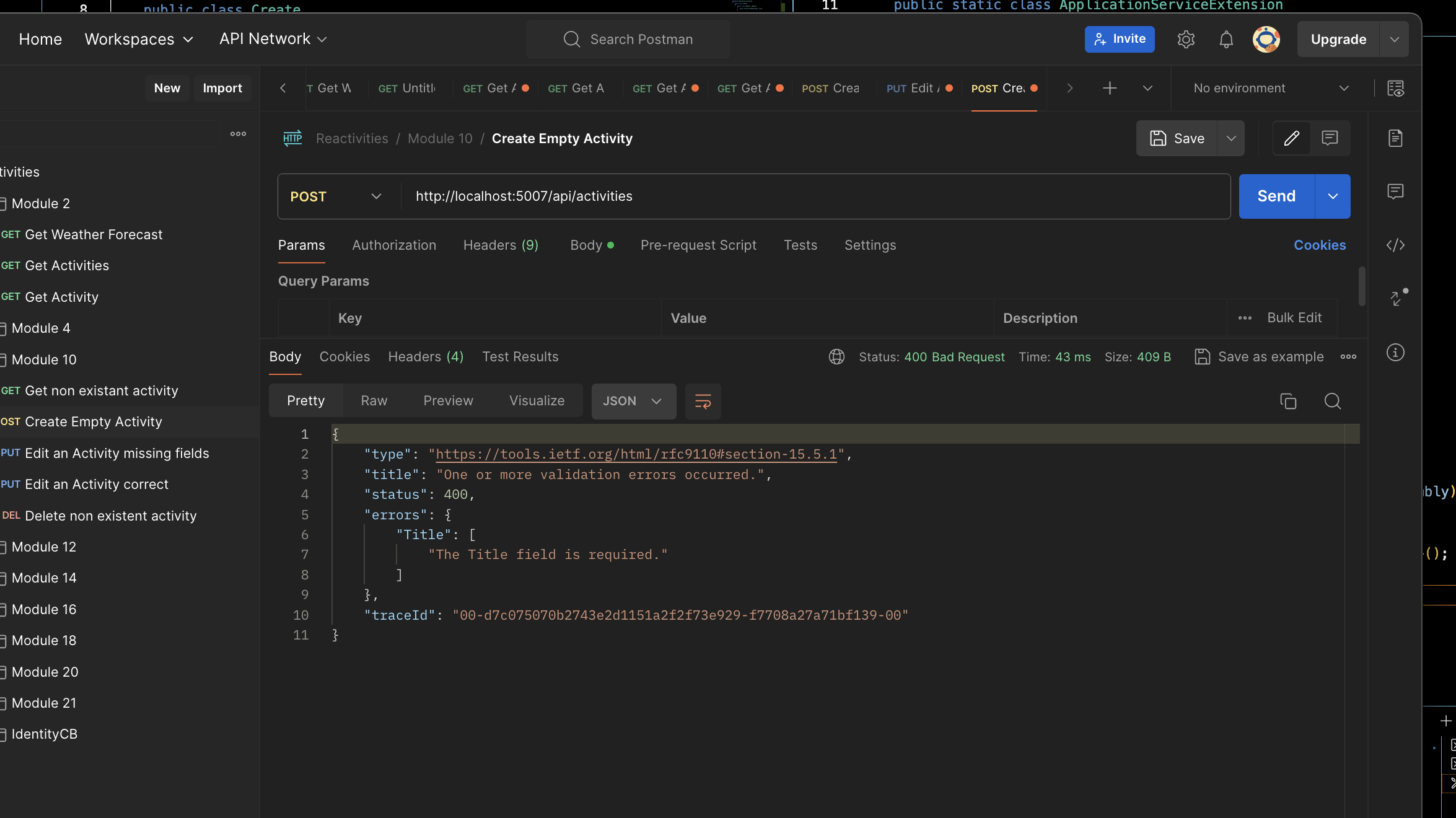Expand the JSON format dropdown
The height and width of the screenshot is (818, 1456).
coord(633,402)
